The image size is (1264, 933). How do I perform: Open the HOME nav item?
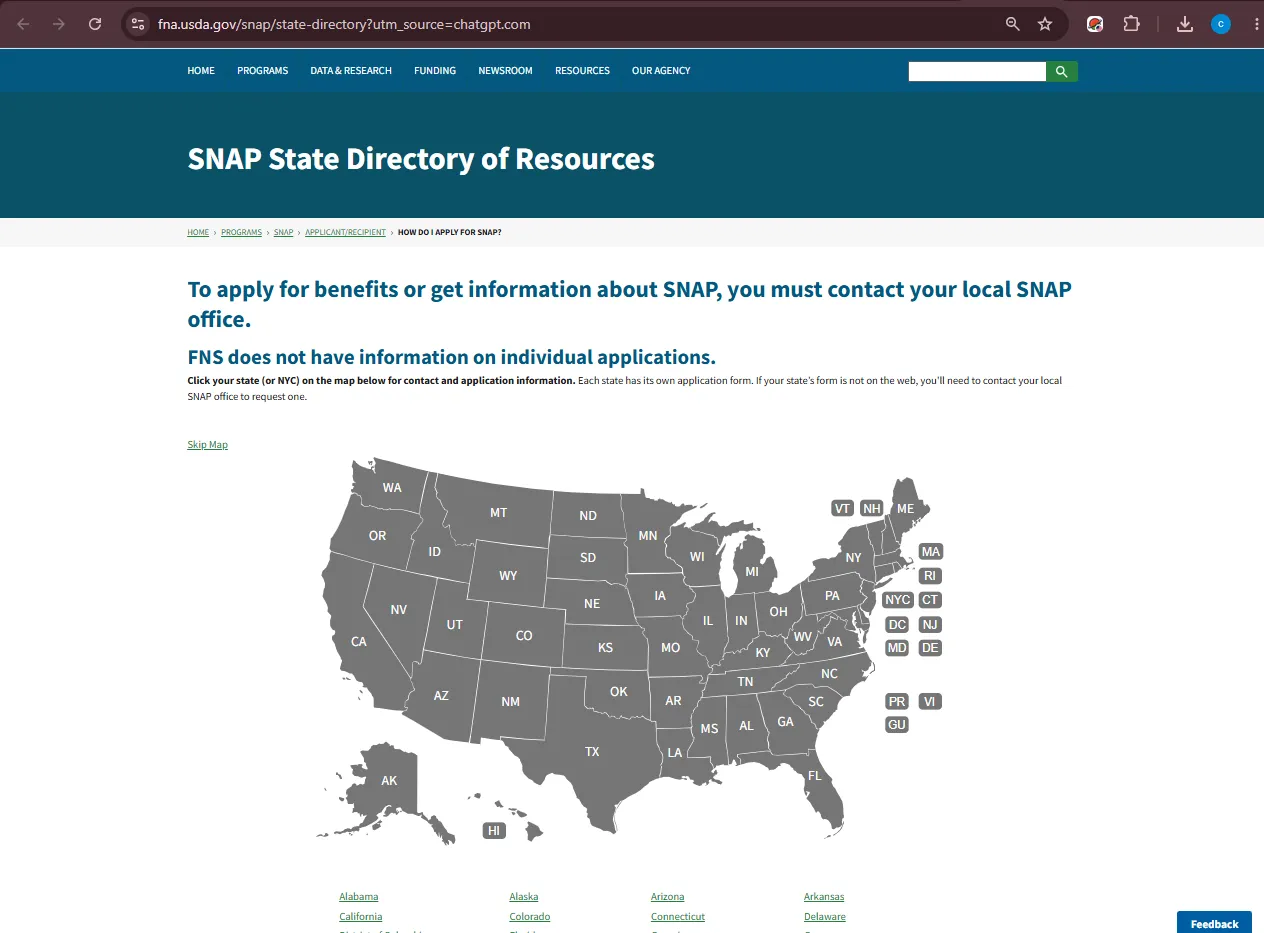[201, 71]
